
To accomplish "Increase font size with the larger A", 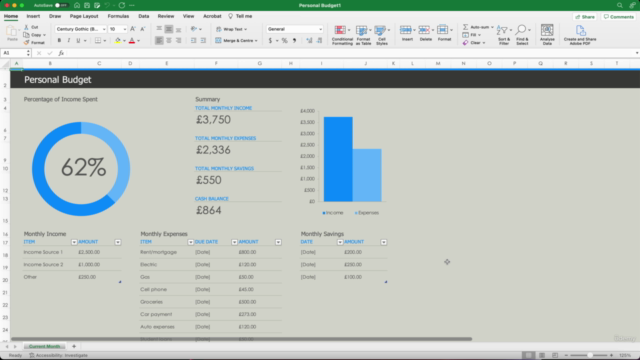I will [x=133, y=29].
